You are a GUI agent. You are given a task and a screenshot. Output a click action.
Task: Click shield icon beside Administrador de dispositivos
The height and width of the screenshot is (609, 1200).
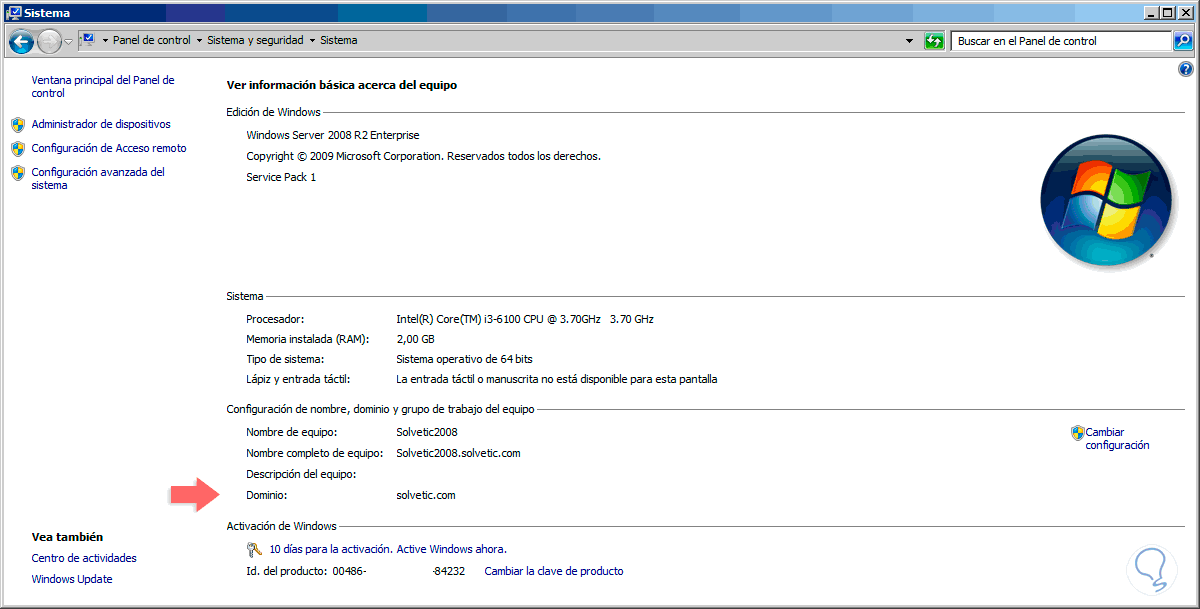point(18,124)
